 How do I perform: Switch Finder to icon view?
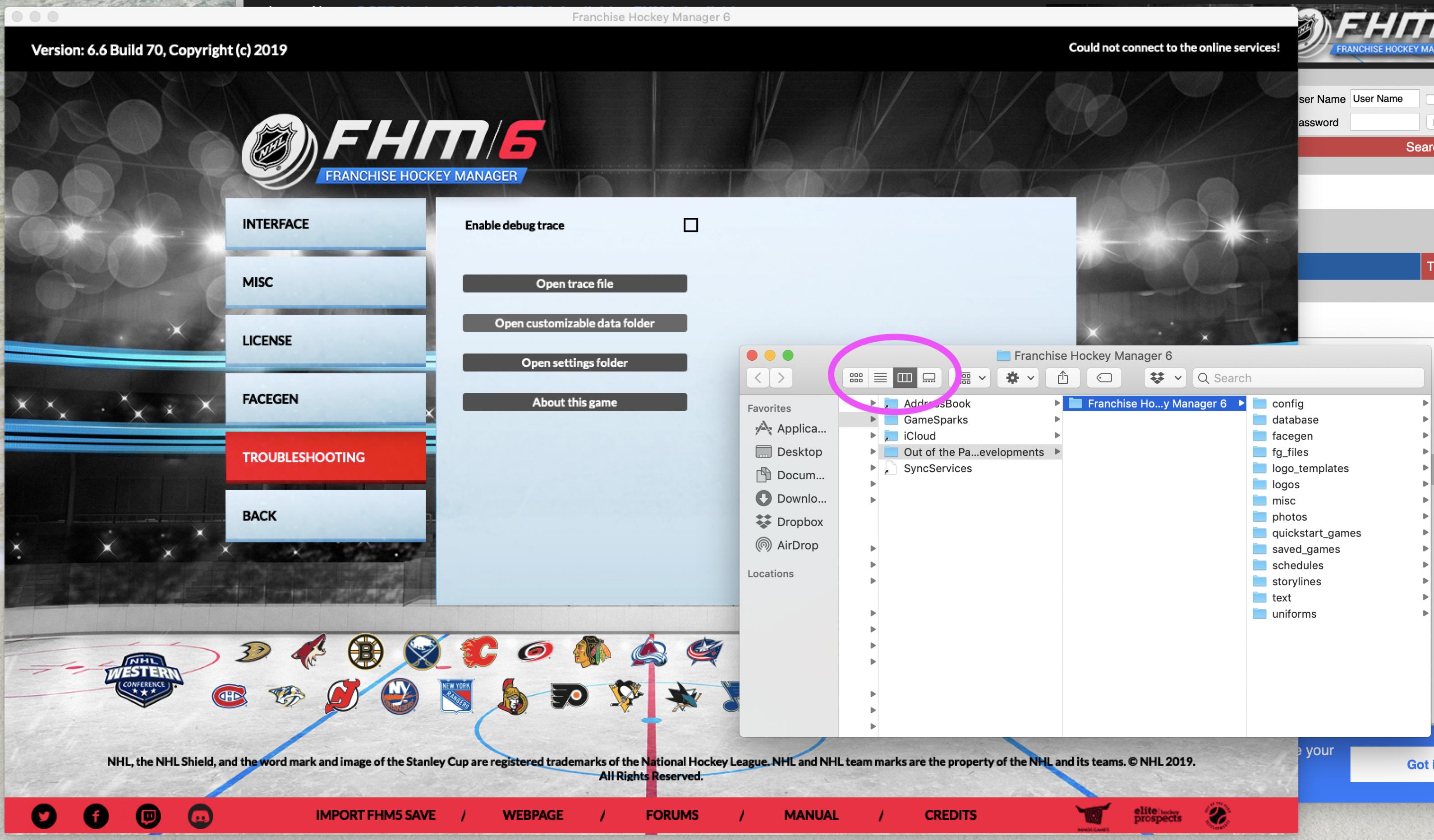pos(856,378)
